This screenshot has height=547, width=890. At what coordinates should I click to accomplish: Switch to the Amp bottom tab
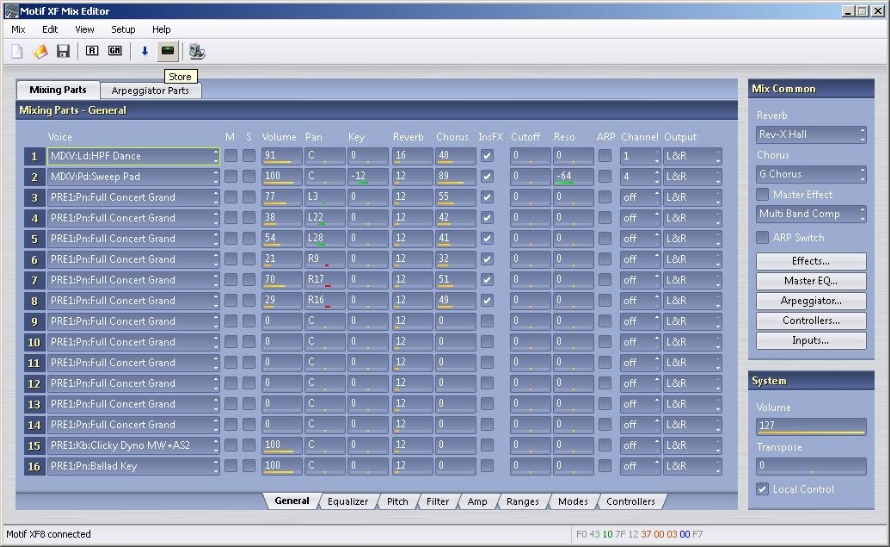[x=477, y=502]
